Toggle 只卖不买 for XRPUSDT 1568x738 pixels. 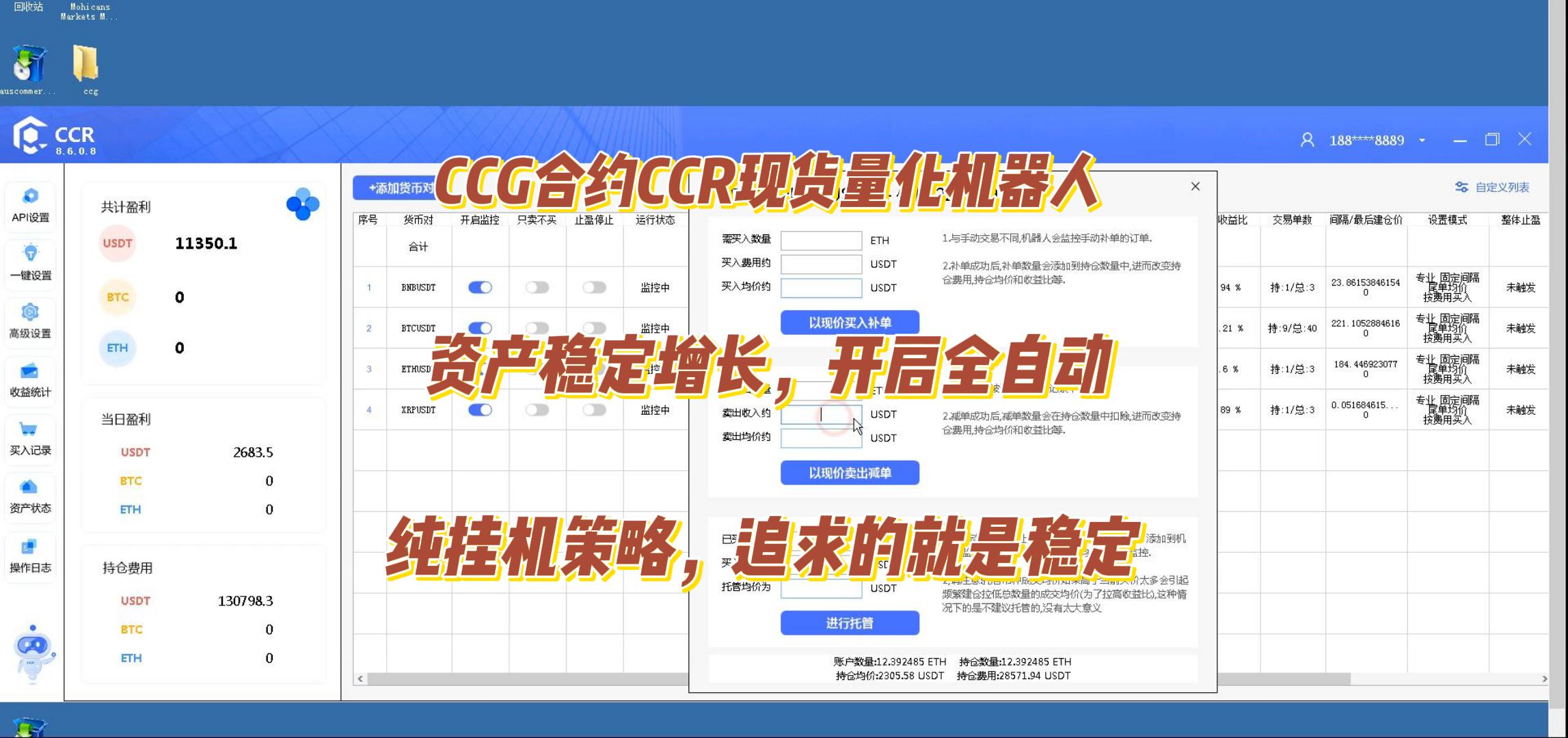pos(537,410)
